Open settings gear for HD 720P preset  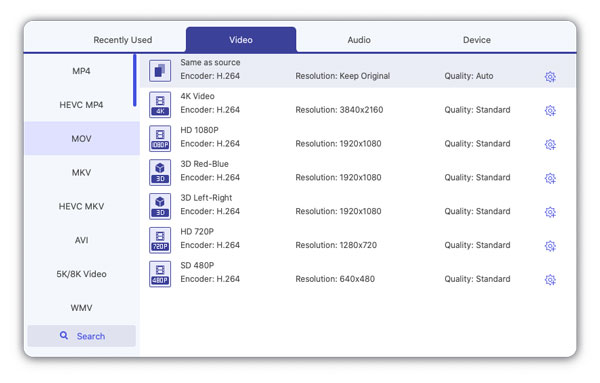550,246
